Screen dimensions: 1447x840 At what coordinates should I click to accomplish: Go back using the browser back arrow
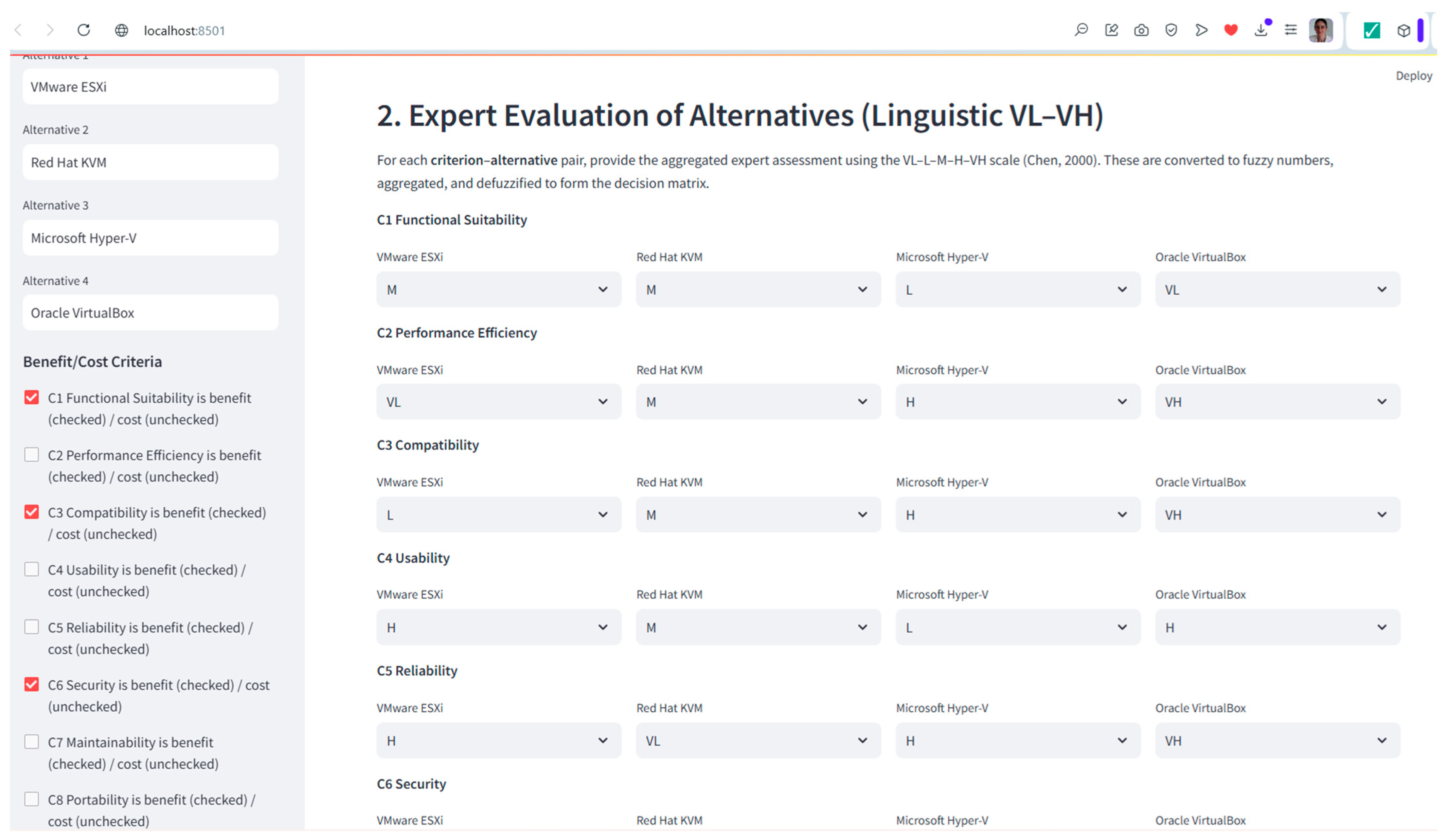(18, 30)
